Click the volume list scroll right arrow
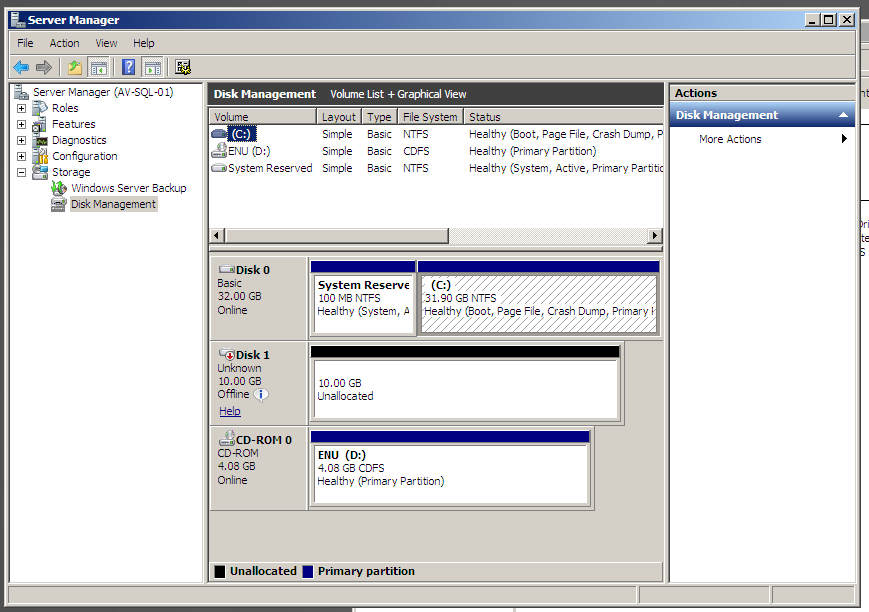This screenshot has width=869, height=612. pos(655,236)
